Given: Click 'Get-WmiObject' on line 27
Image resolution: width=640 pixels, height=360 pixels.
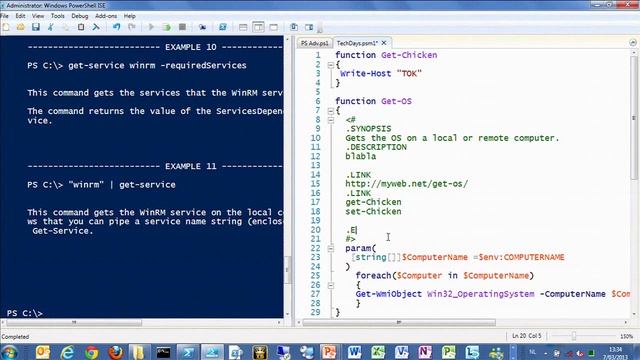Looking at the screenshot, I should pyautogui.click(x=389, y=294).
